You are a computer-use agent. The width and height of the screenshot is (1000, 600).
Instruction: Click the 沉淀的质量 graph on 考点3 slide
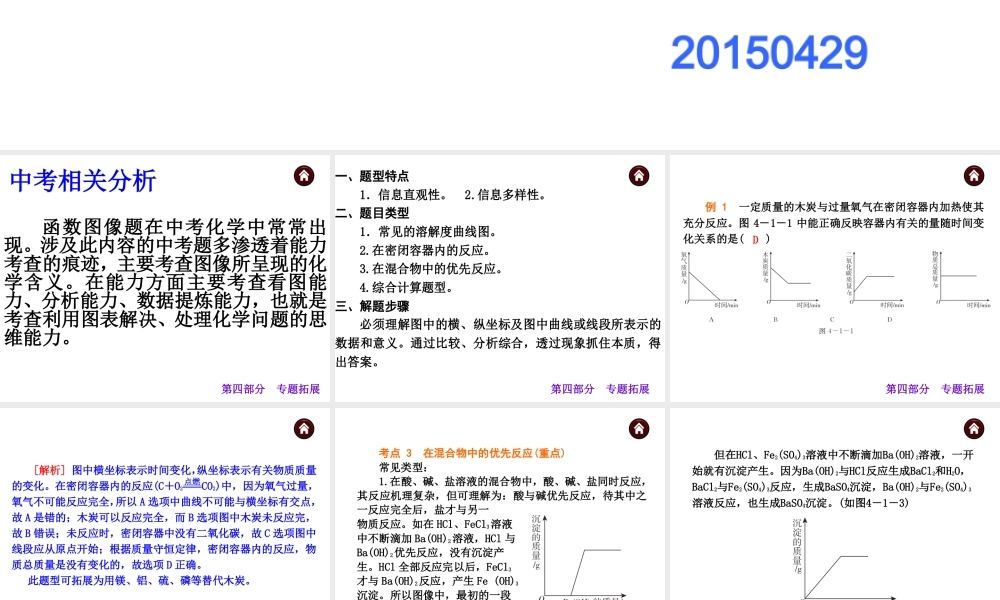point(578,557)
